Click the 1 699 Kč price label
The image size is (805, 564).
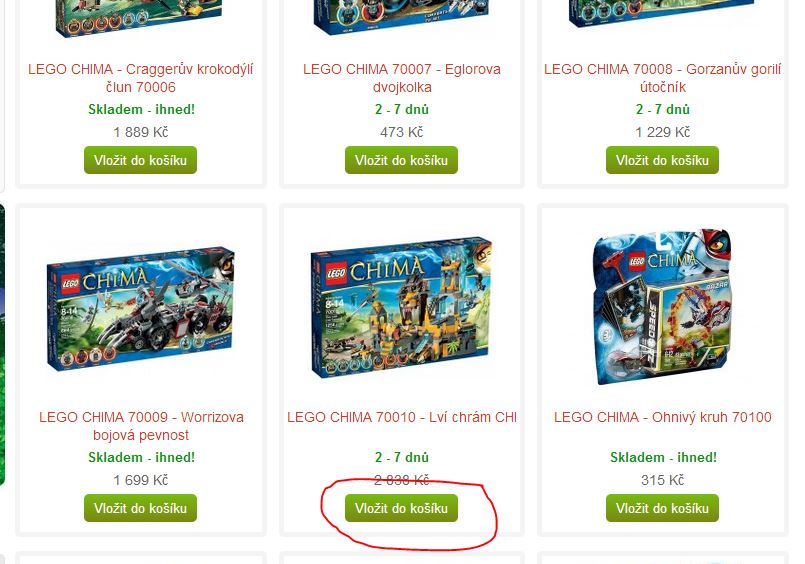(141, 480)
